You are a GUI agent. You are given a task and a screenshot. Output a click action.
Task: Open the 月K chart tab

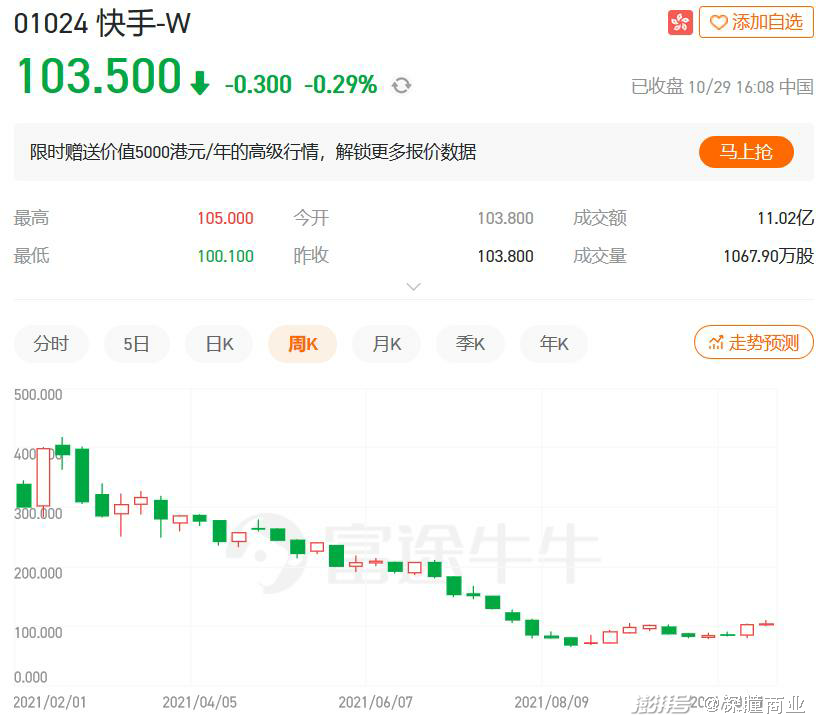click(387, 344)
